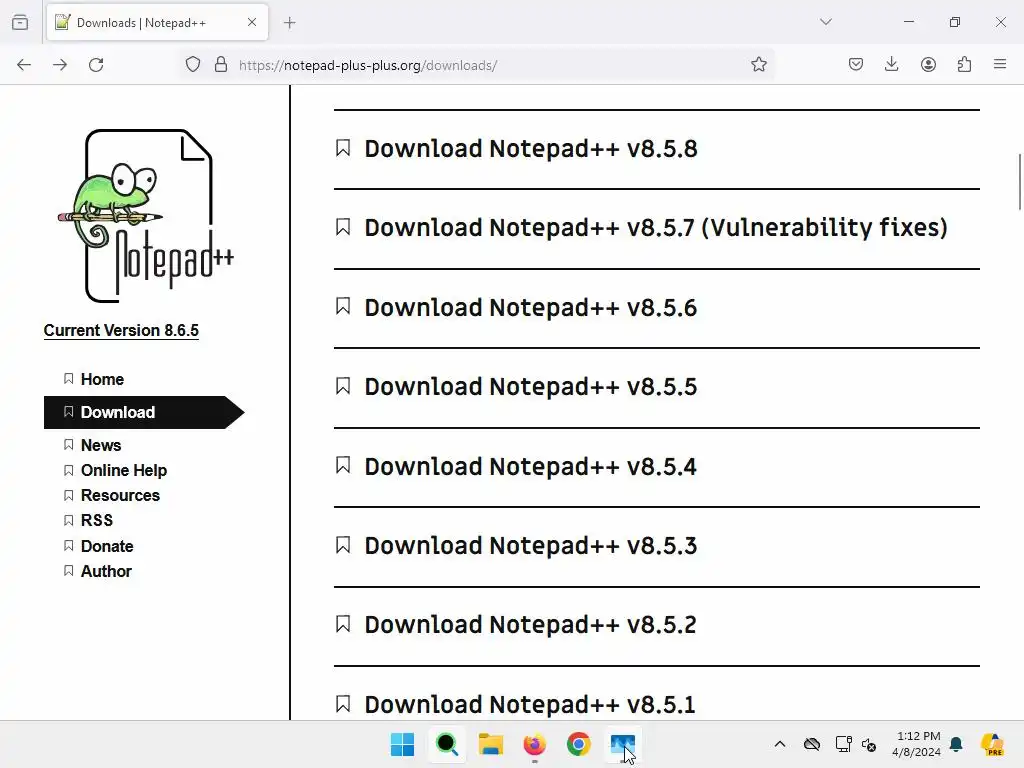Open the Firefox View icon beside tabs

click(20, 23)
